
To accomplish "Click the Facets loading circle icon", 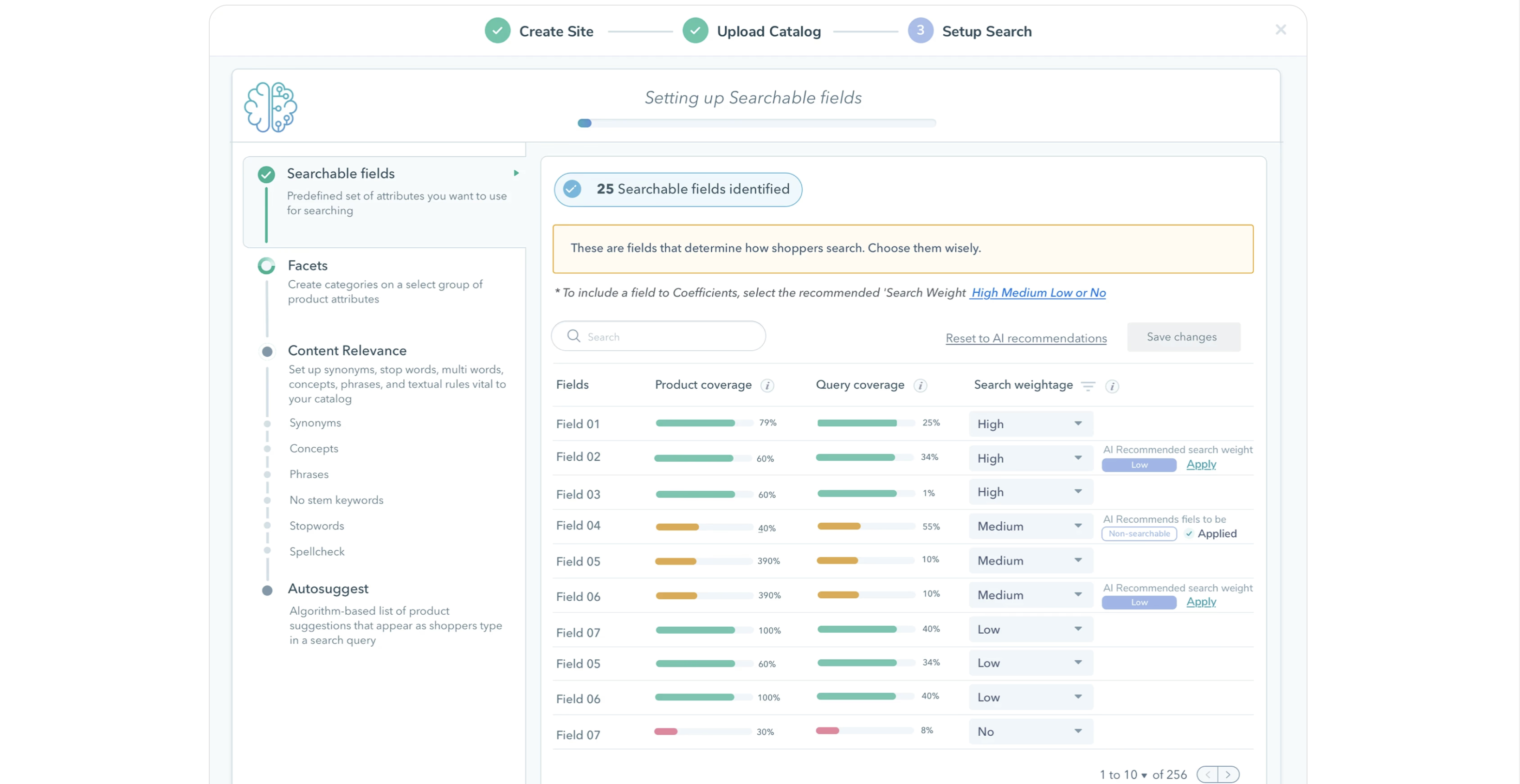I will coord(266,265).
